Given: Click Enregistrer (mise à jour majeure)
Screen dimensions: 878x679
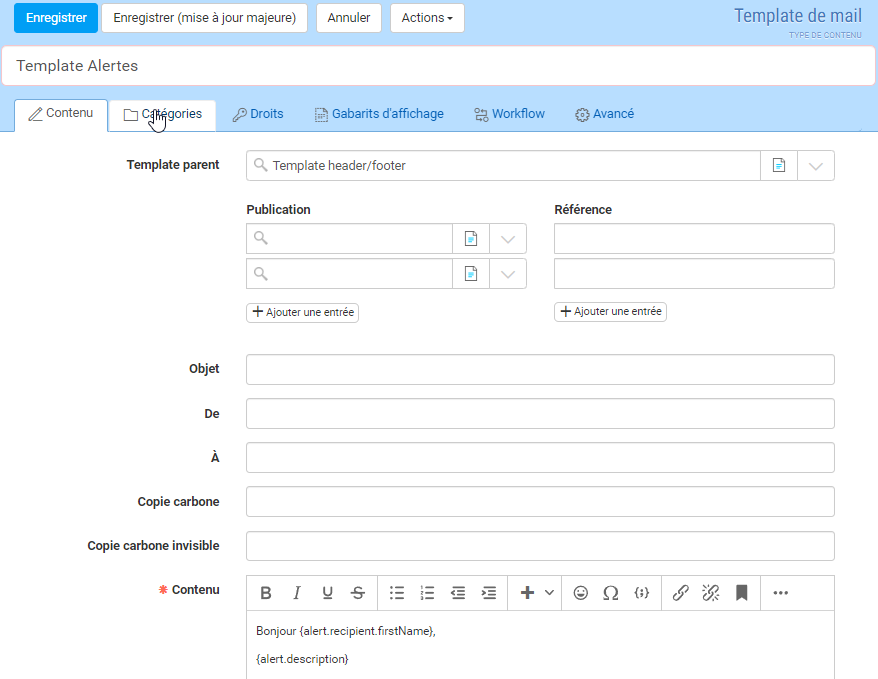Looking at the screenshot, I should point(204,18).
